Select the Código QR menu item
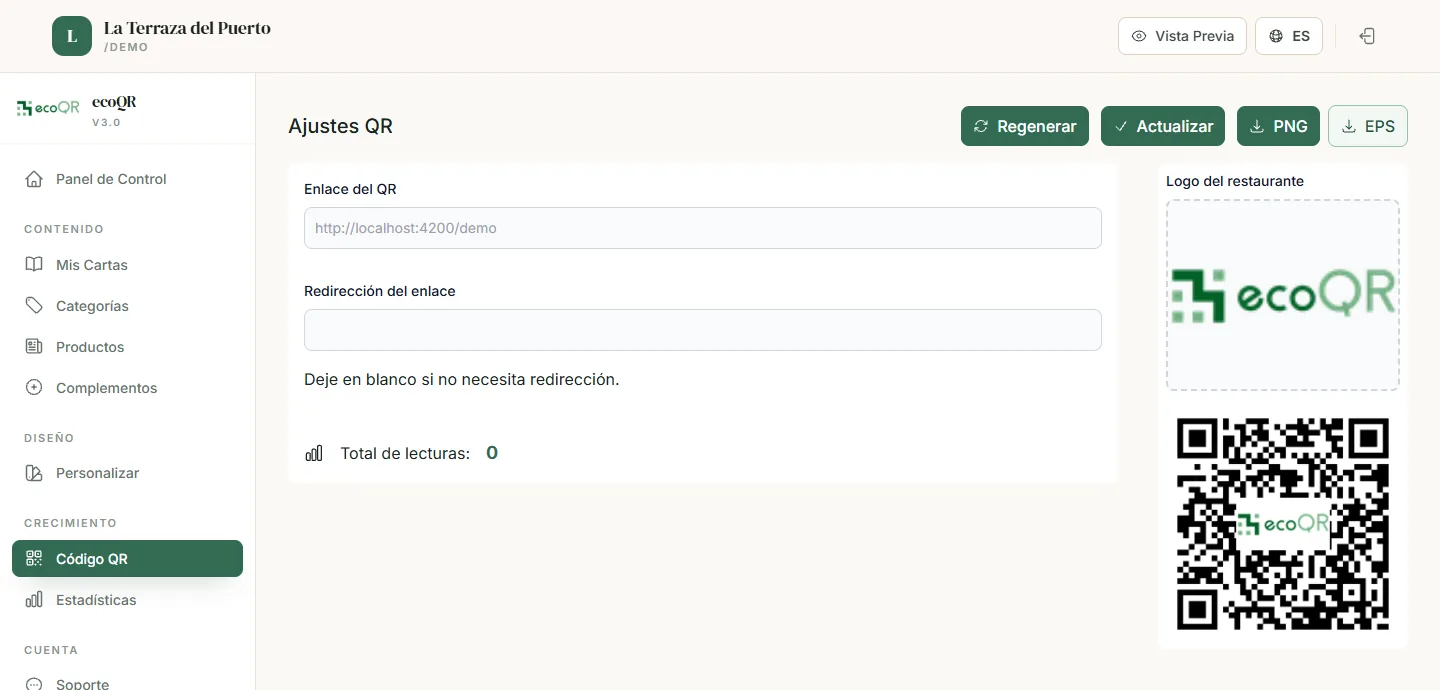This screenshot has height=690, width=1440. coord(127,559)
